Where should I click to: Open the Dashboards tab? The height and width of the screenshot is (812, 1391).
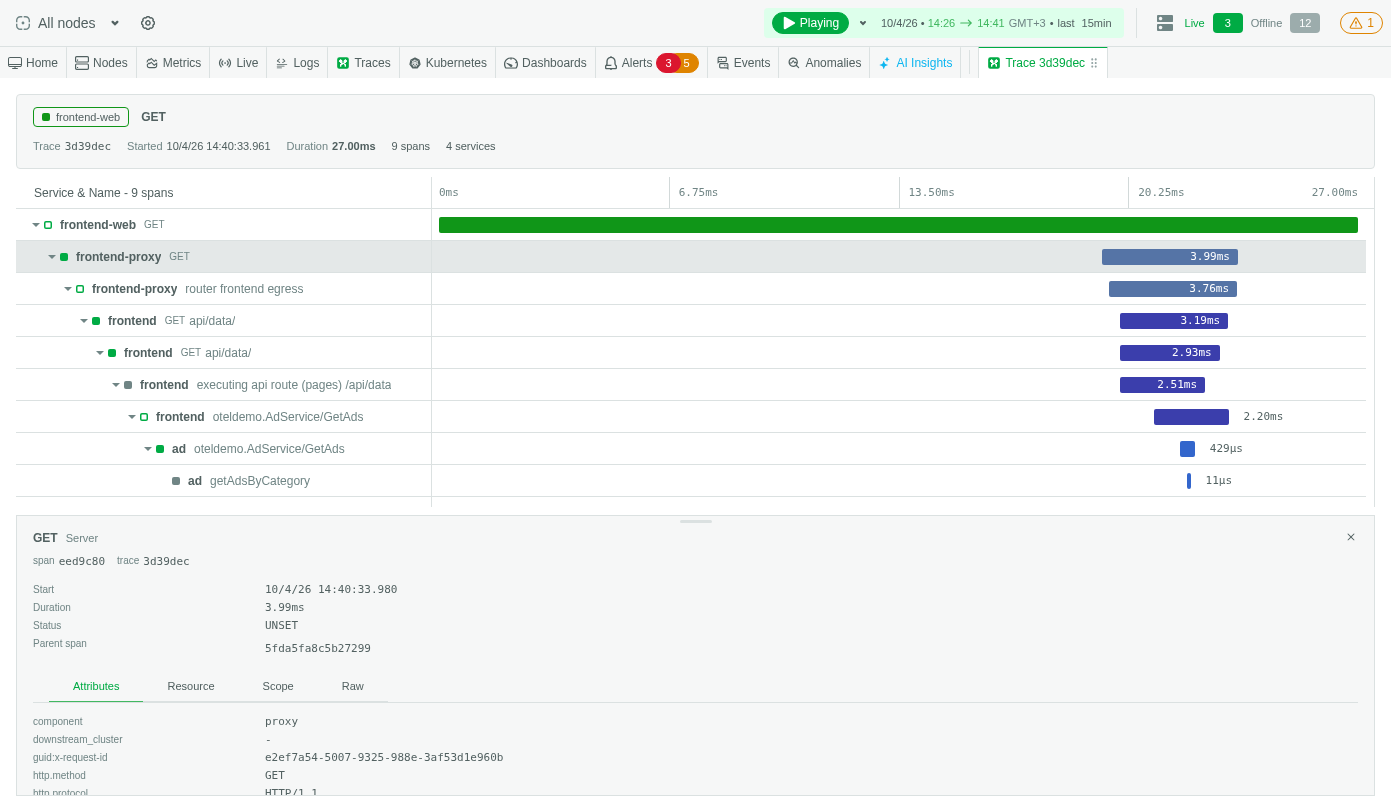click(545, 63)
